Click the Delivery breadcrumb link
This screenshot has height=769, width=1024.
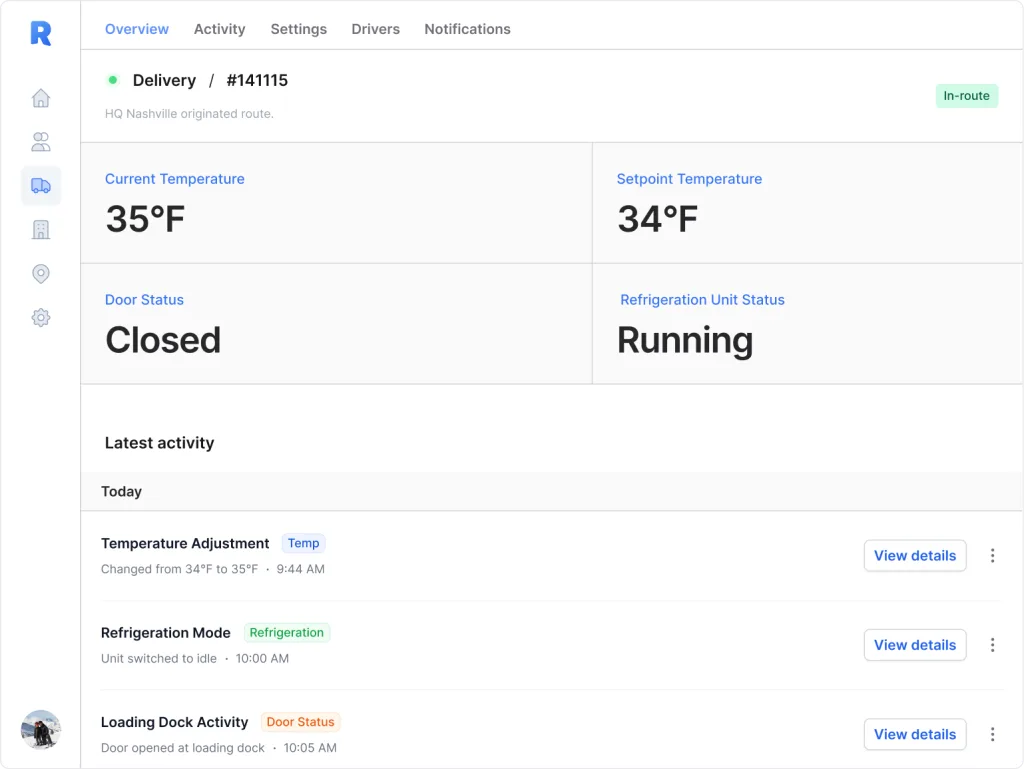[x=164, y=80]
